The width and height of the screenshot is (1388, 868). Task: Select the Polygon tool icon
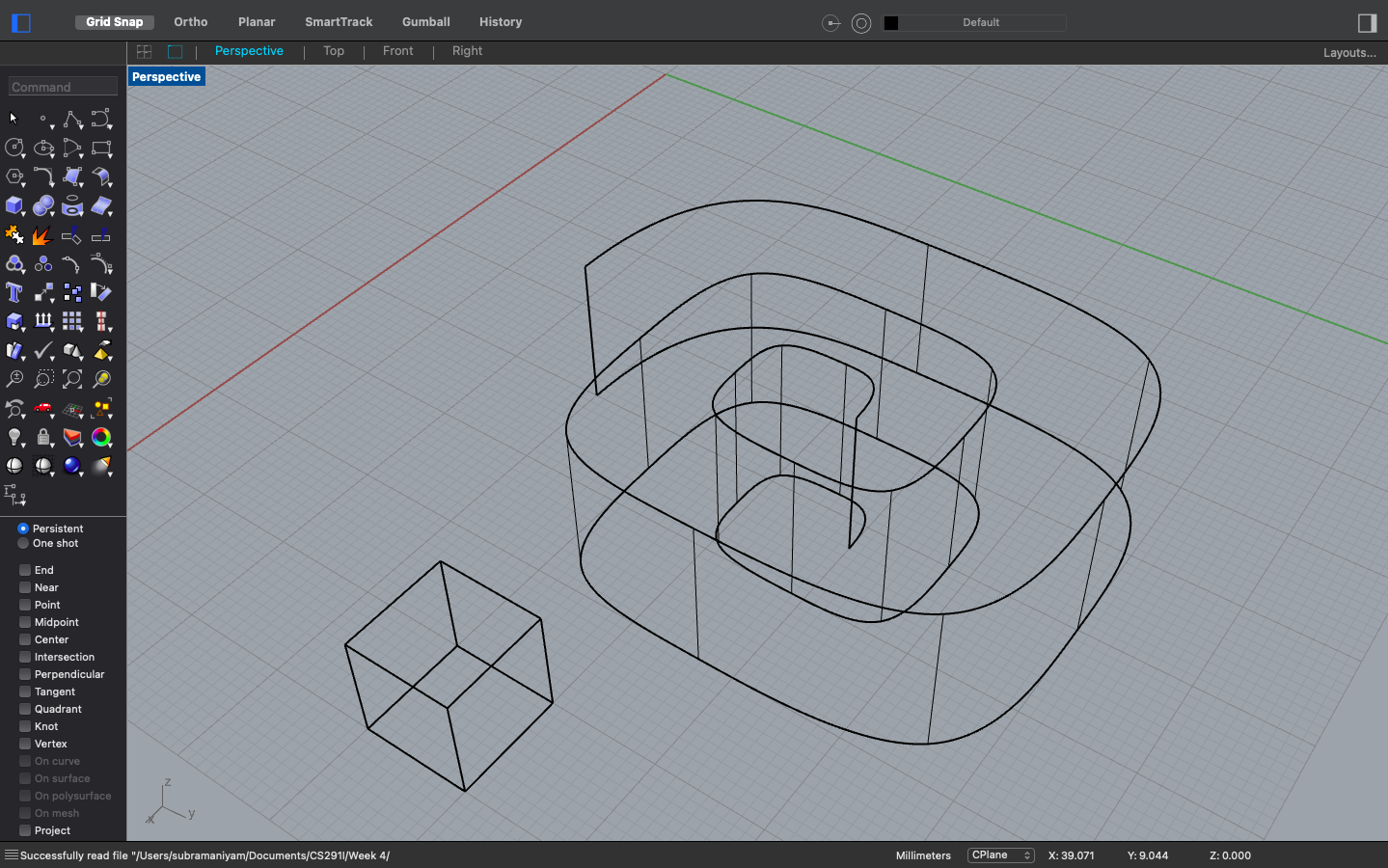(14, 176)
